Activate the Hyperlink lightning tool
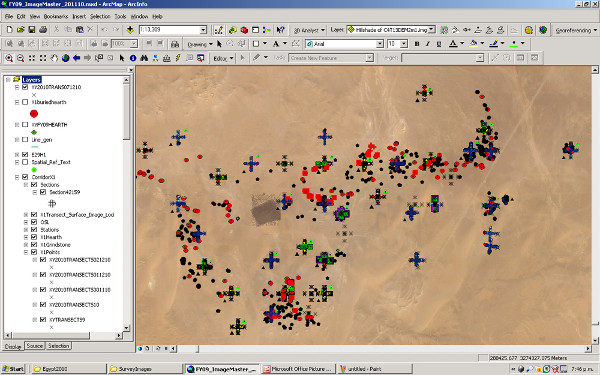 (178, 58)
